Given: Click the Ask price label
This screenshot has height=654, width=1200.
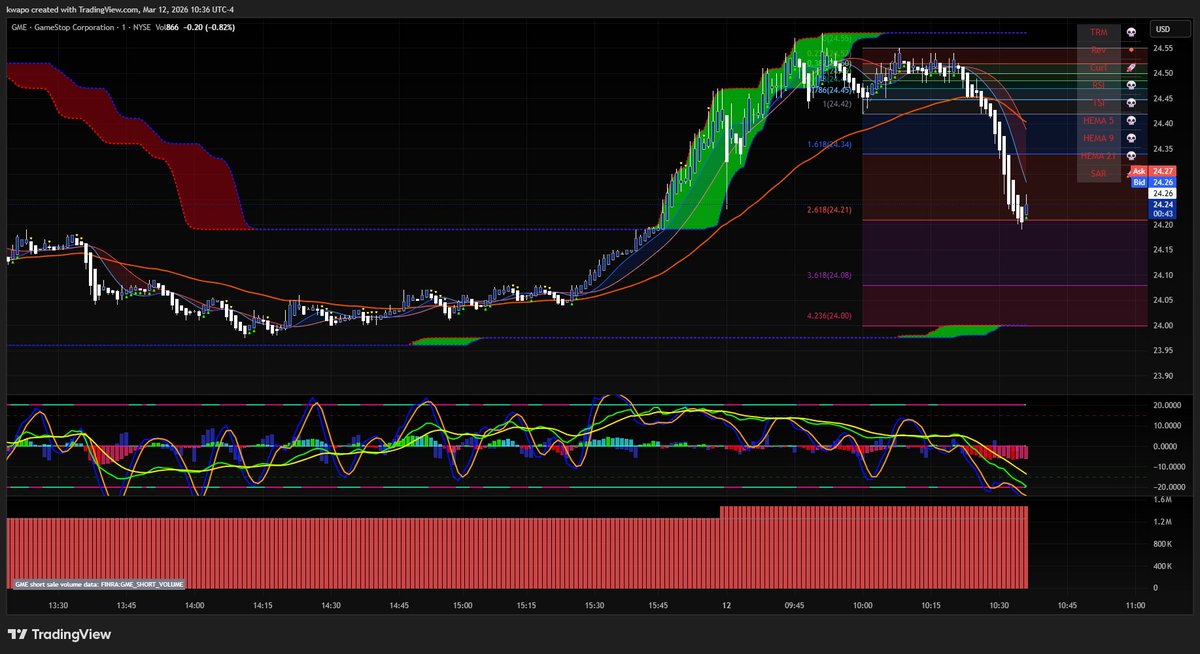Looking at the screenshot, I should [x=1153, y=172].
